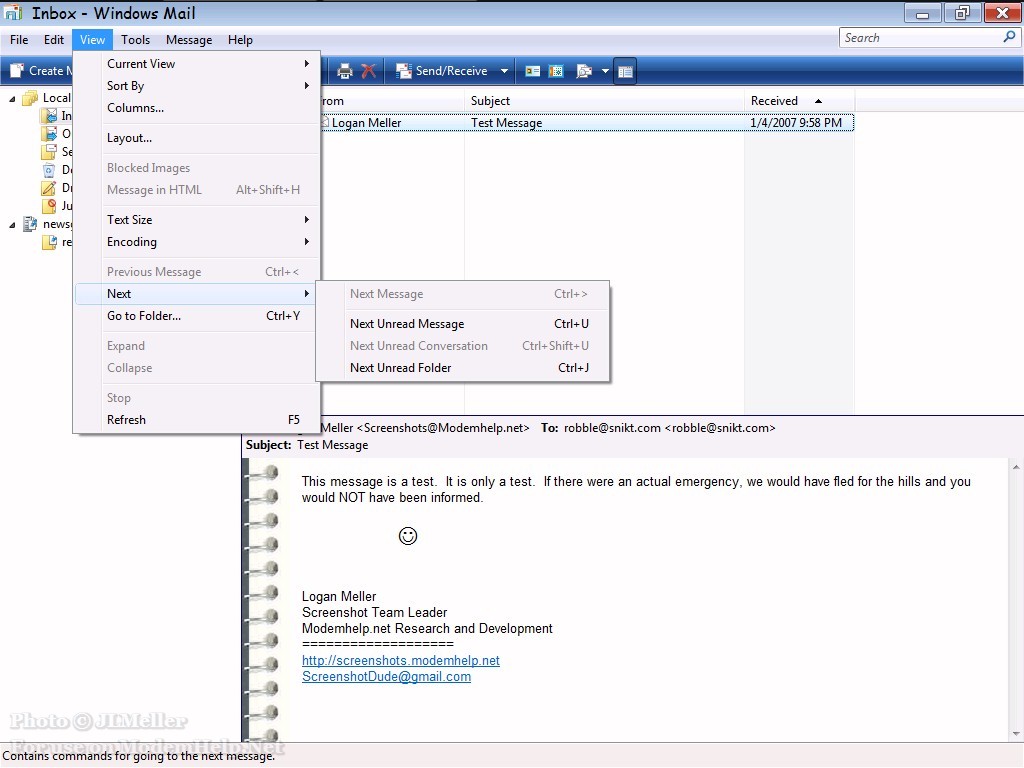Toggle the folder list view icon

click(x=625, y=71)
